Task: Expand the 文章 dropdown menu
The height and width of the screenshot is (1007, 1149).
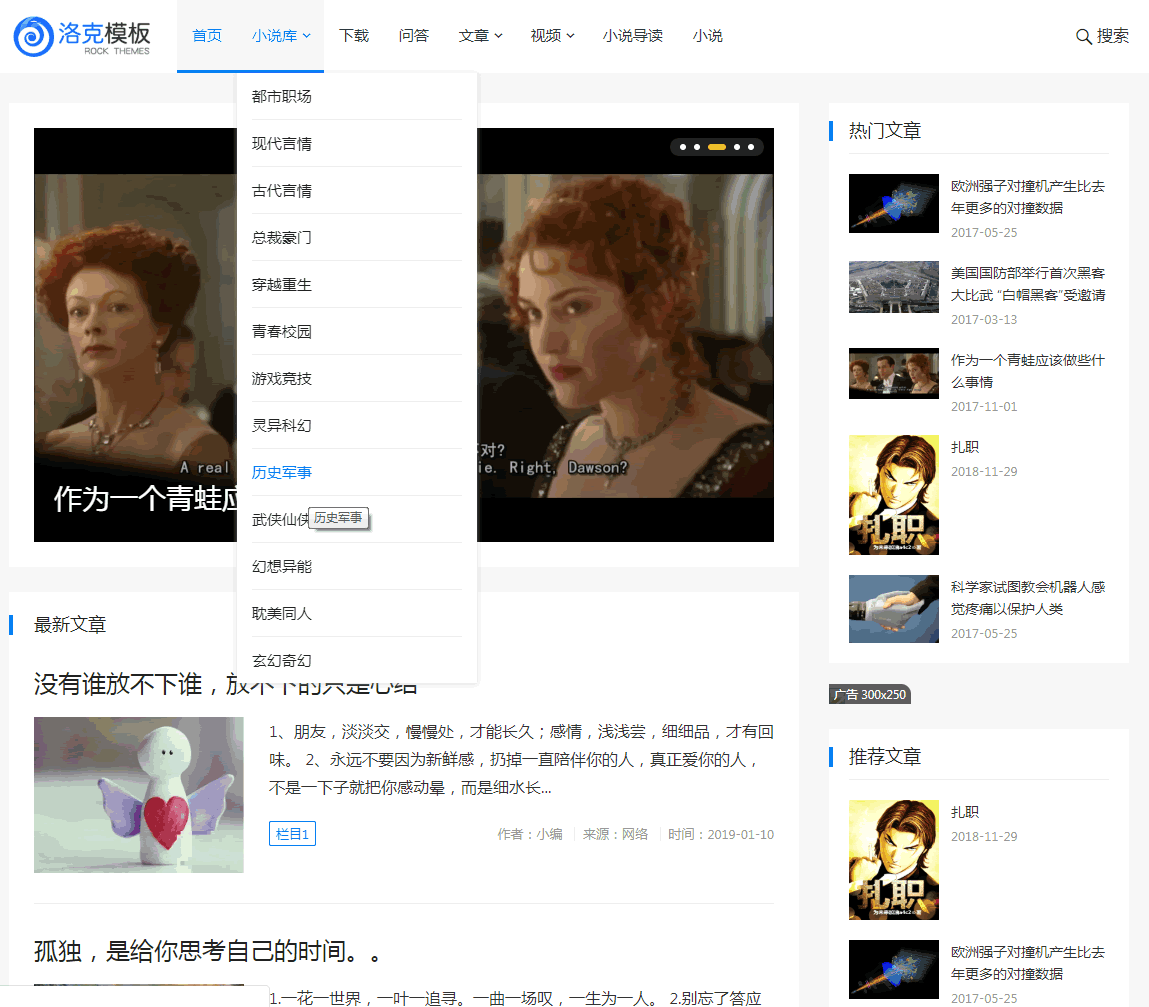Action: 480,36
